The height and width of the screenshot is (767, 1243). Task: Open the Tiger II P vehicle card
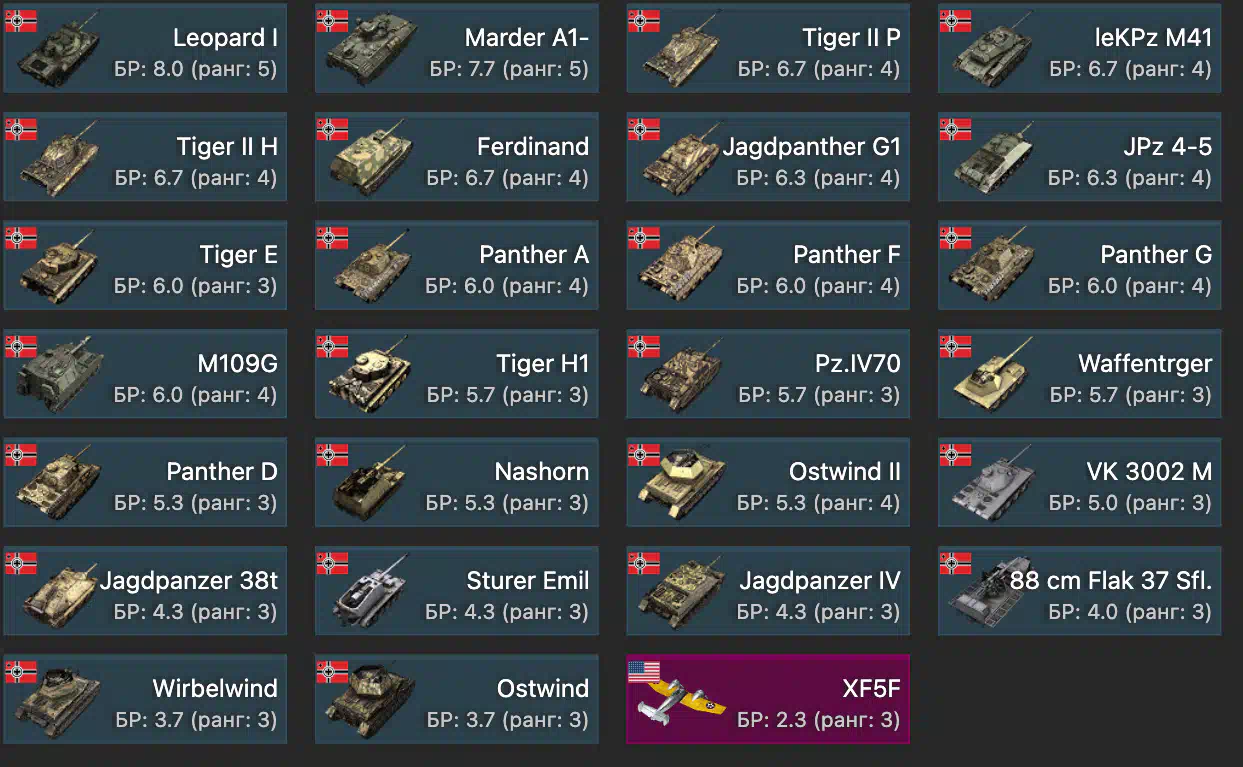click(768, 48)
